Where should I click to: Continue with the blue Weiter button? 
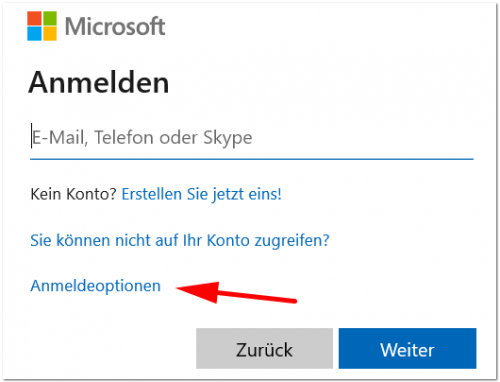tap(407, 348)
